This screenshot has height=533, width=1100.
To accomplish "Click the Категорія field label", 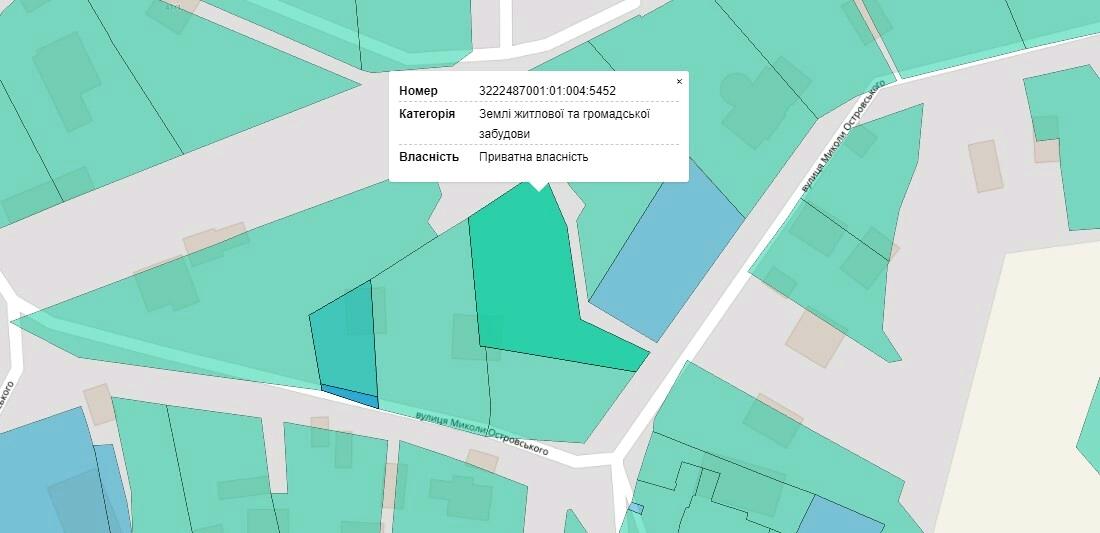I will coord(428,114).
